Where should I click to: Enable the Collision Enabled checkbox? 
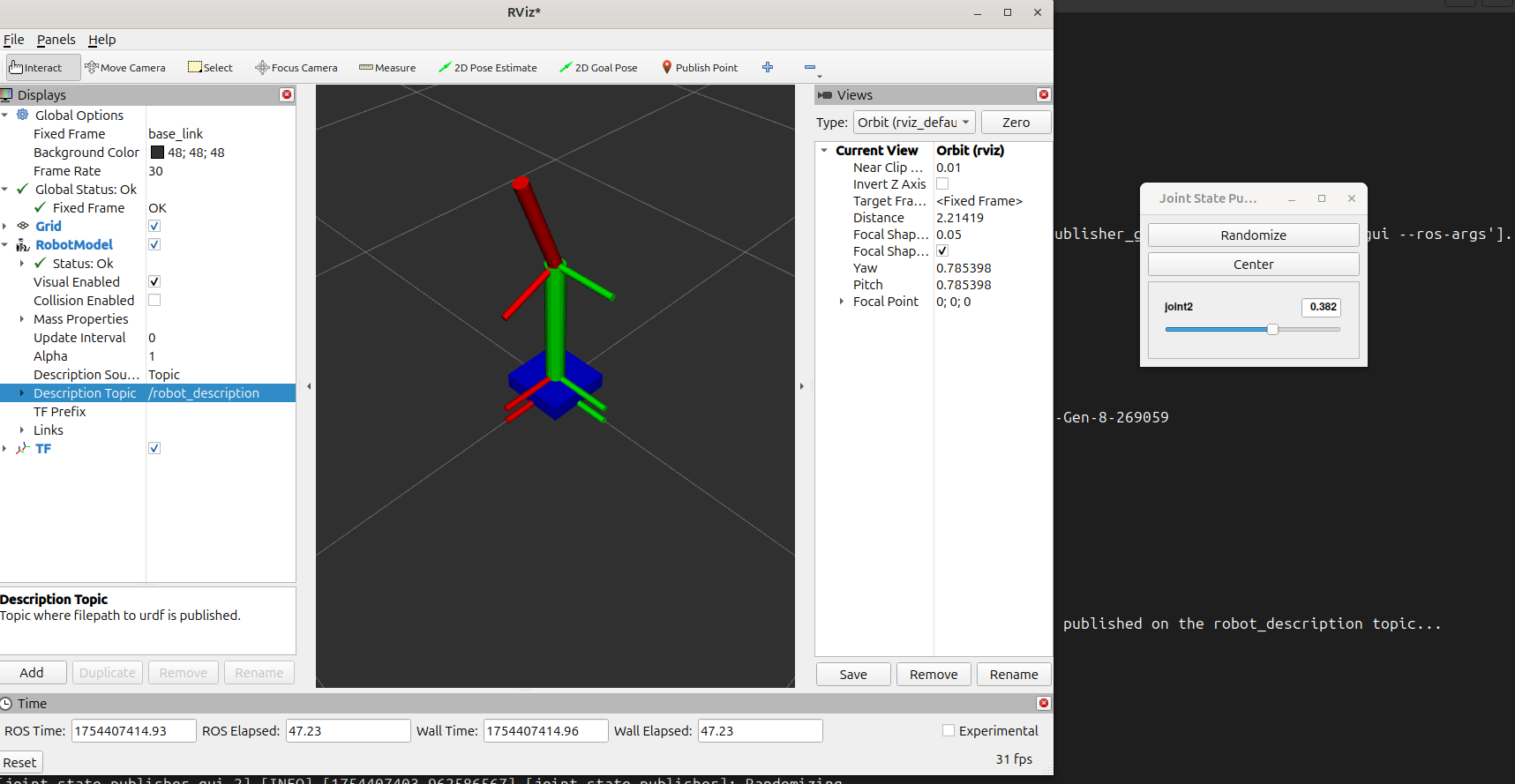[154, 301]
